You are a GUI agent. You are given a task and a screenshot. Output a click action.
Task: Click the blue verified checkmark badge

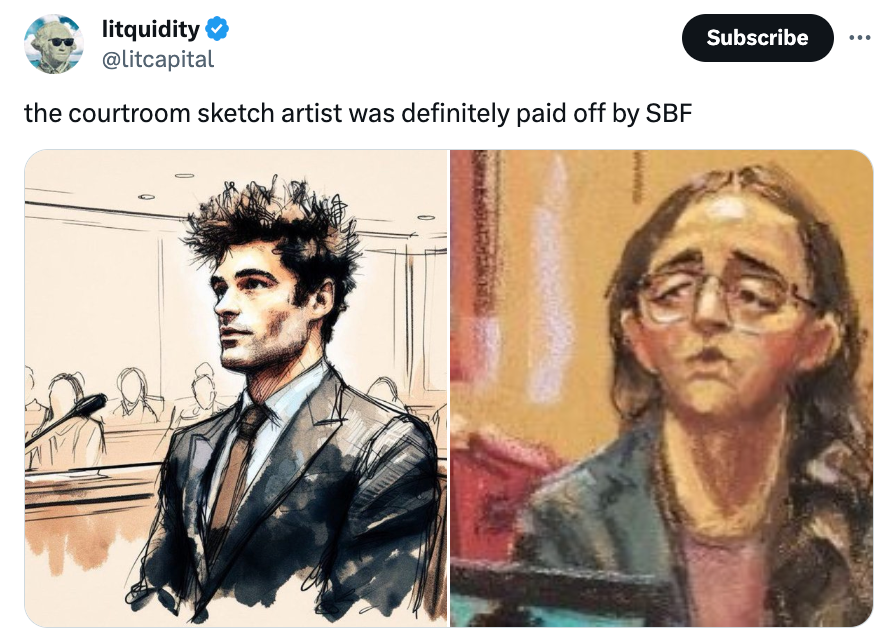[217, 29]
